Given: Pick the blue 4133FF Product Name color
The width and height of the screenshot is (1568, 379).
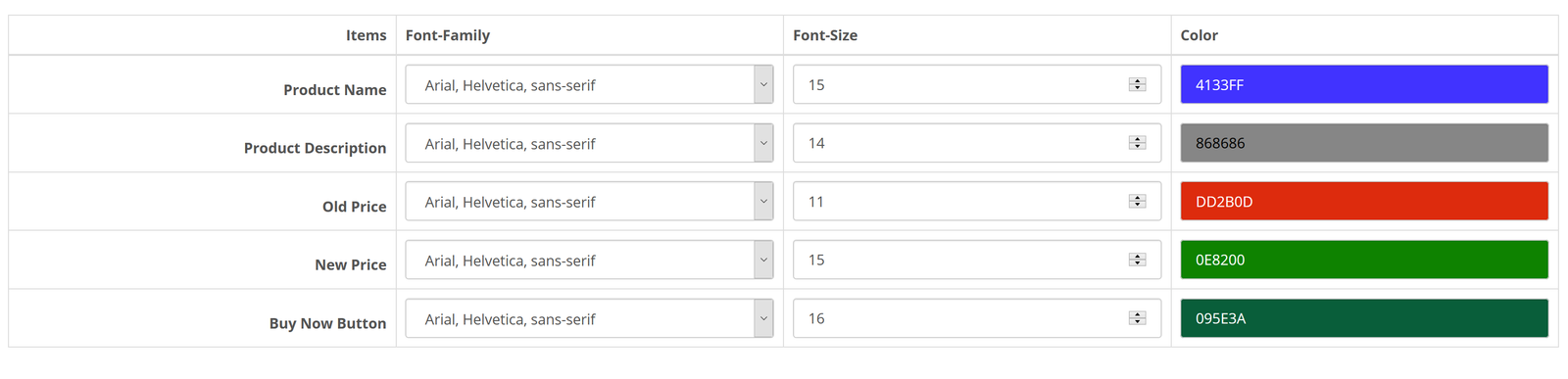Looking at the screenshot, I should click(x=1364, y=84).
